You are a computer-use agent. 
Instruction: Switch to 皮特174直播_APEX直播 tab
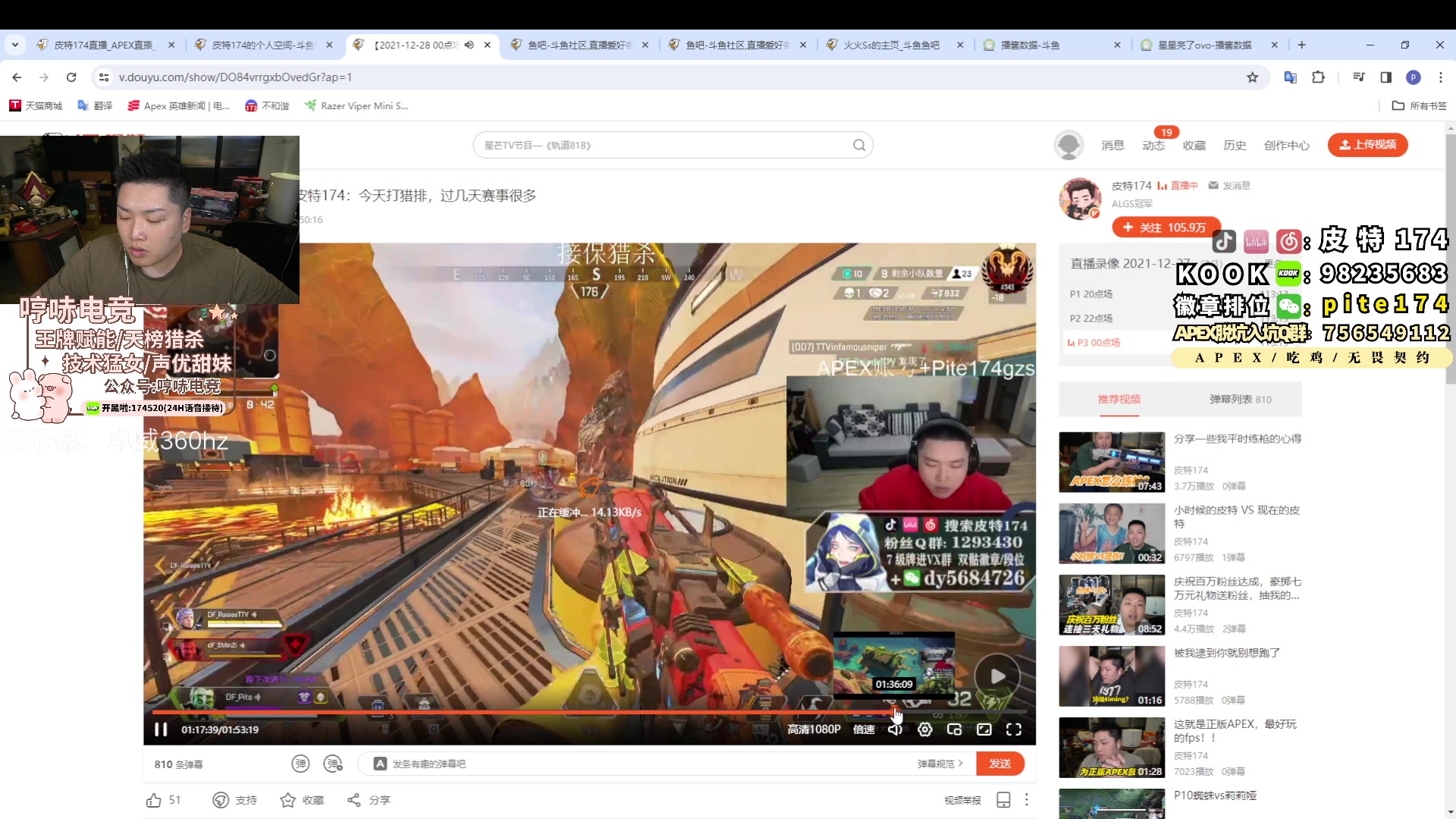point(105,45)
